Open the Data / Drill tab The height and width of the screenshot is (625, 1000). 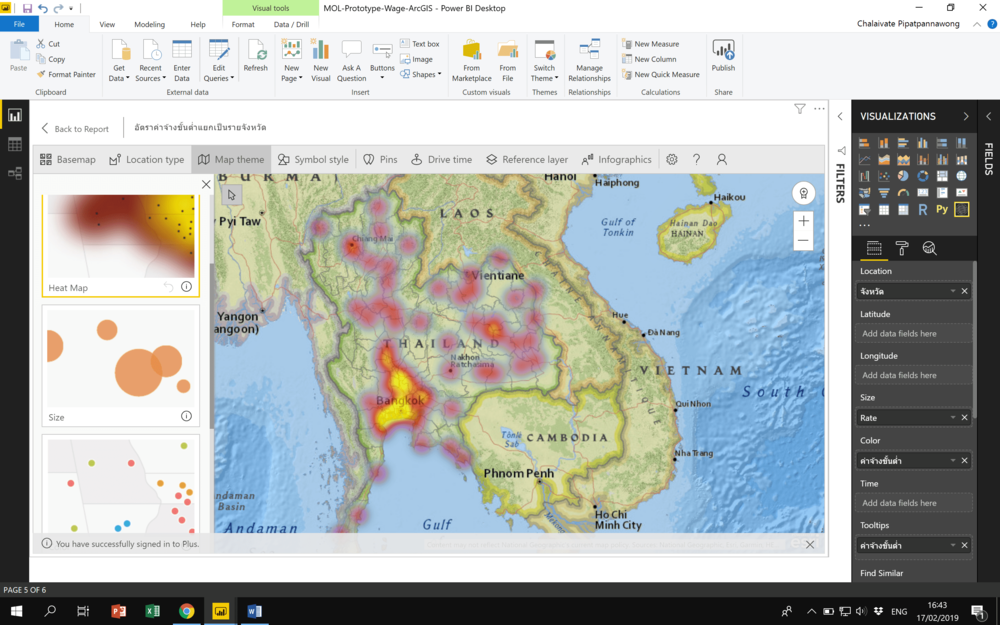click(293, 24)
